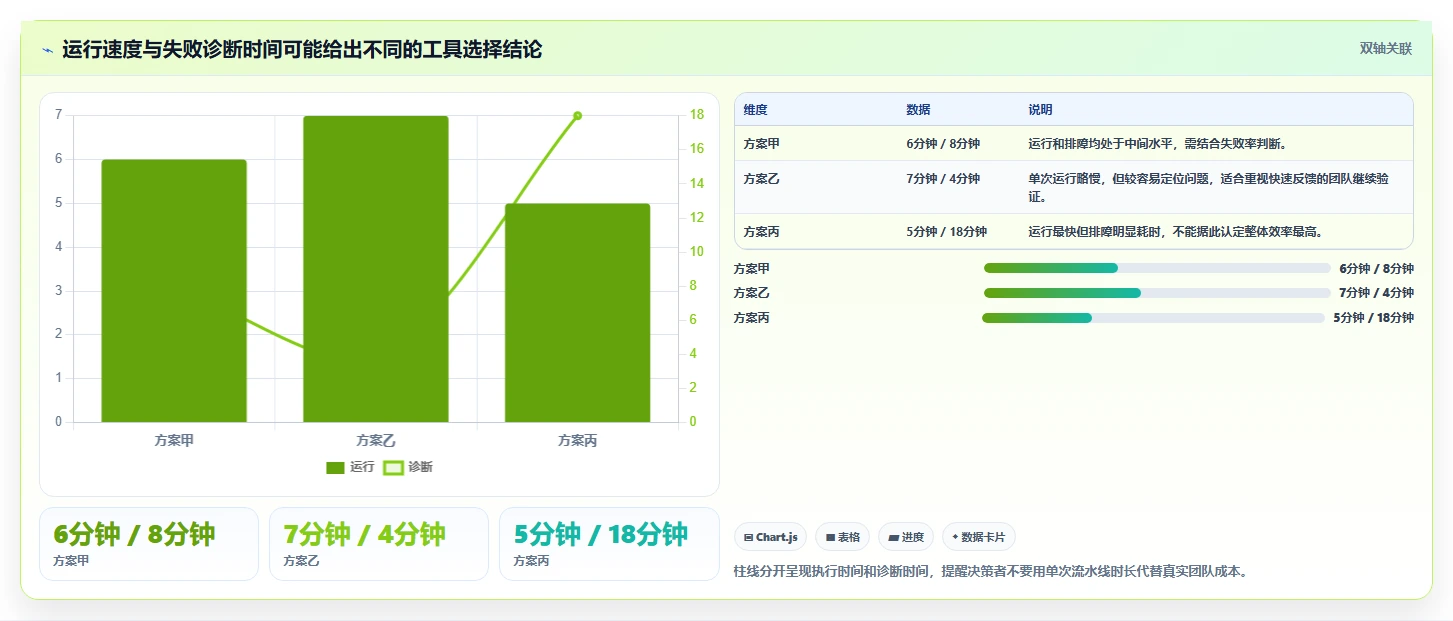Click the chart heading text
Screen dimensions: 1453x621
[302, 50]
